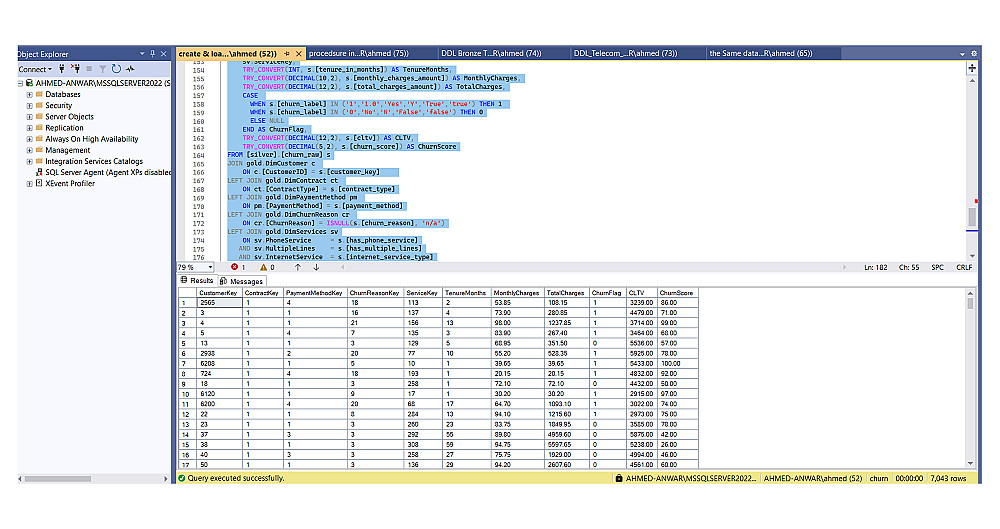The image size is (1000, 529).
Task: Click the disconnect icon in Object Explorer
Action: click(77, 69)
